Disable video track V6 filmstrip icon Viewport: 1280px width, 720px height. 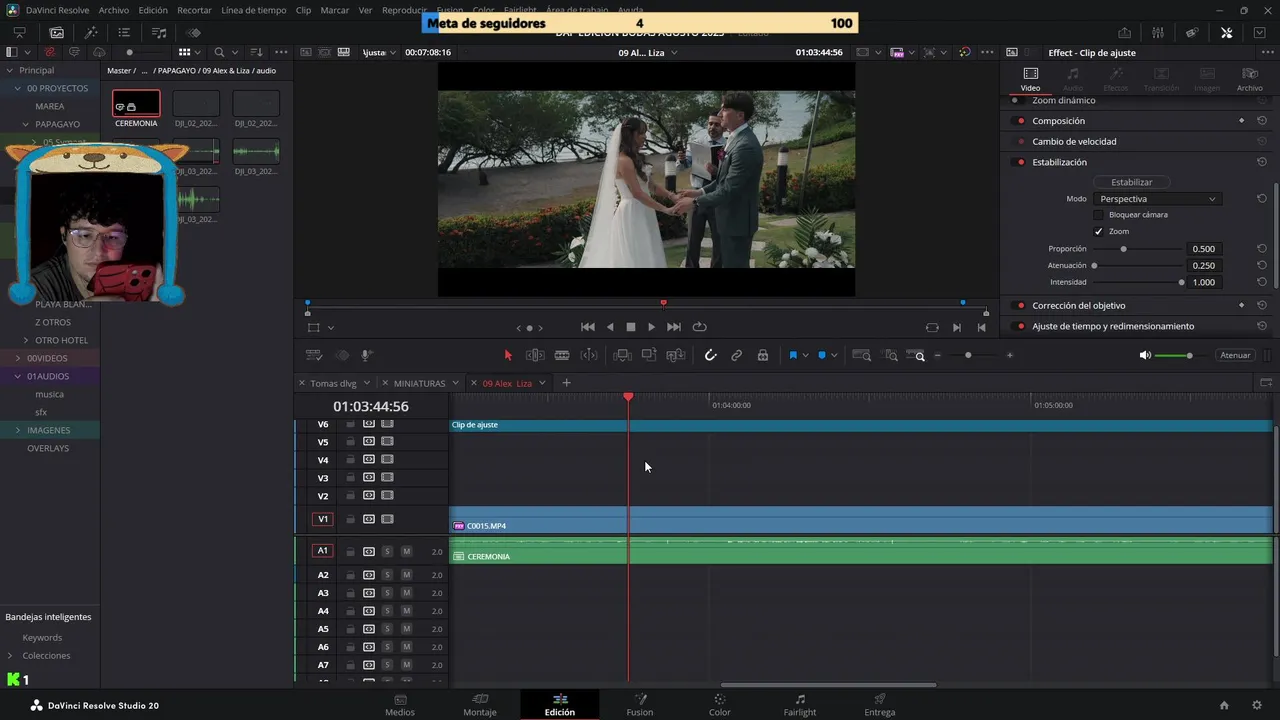tap(387, 424)
